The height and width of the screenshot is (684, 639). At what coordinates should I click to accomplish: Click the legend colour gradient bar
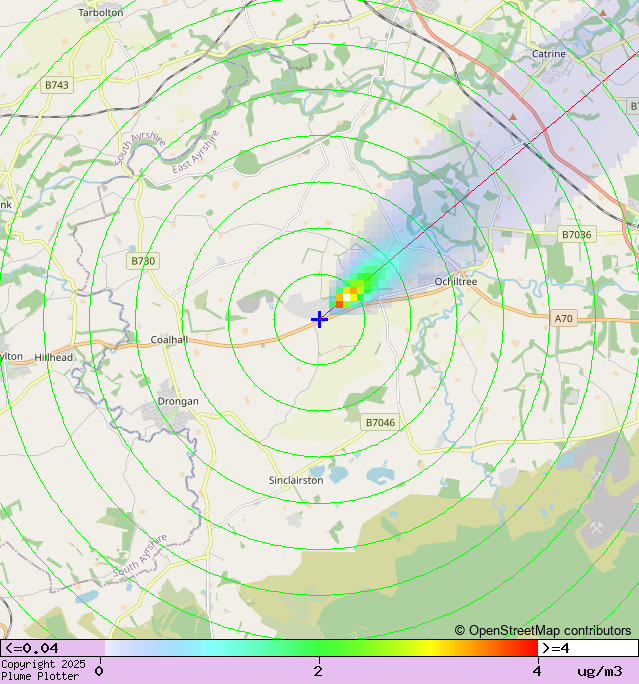click(321, 648)
